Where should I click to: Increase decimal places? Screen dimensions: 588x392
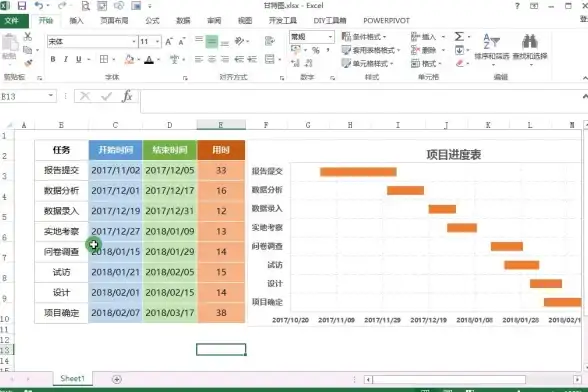point(296,63)
